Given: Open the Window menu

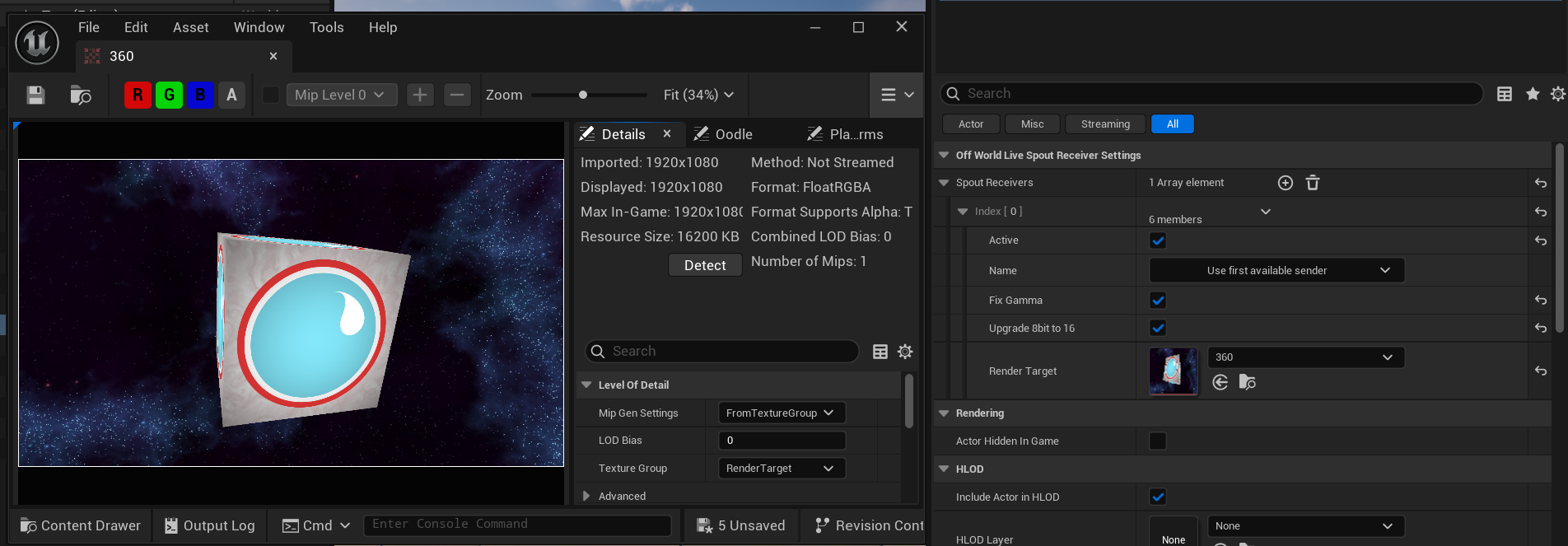Looking at the screenshot, I should pos(259,27).
